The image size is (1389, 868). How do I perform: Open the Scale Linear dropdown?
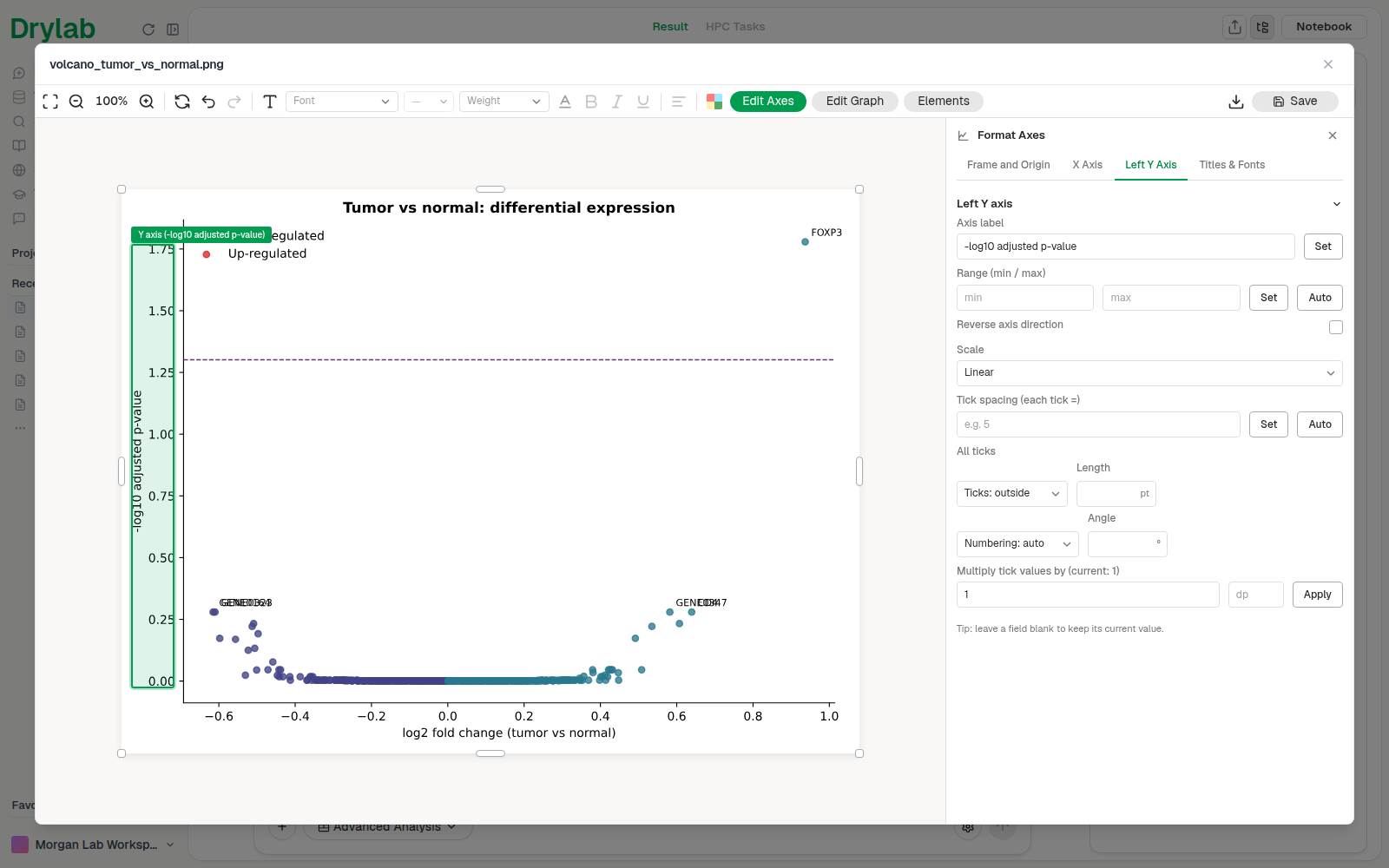coord(1149,373)
